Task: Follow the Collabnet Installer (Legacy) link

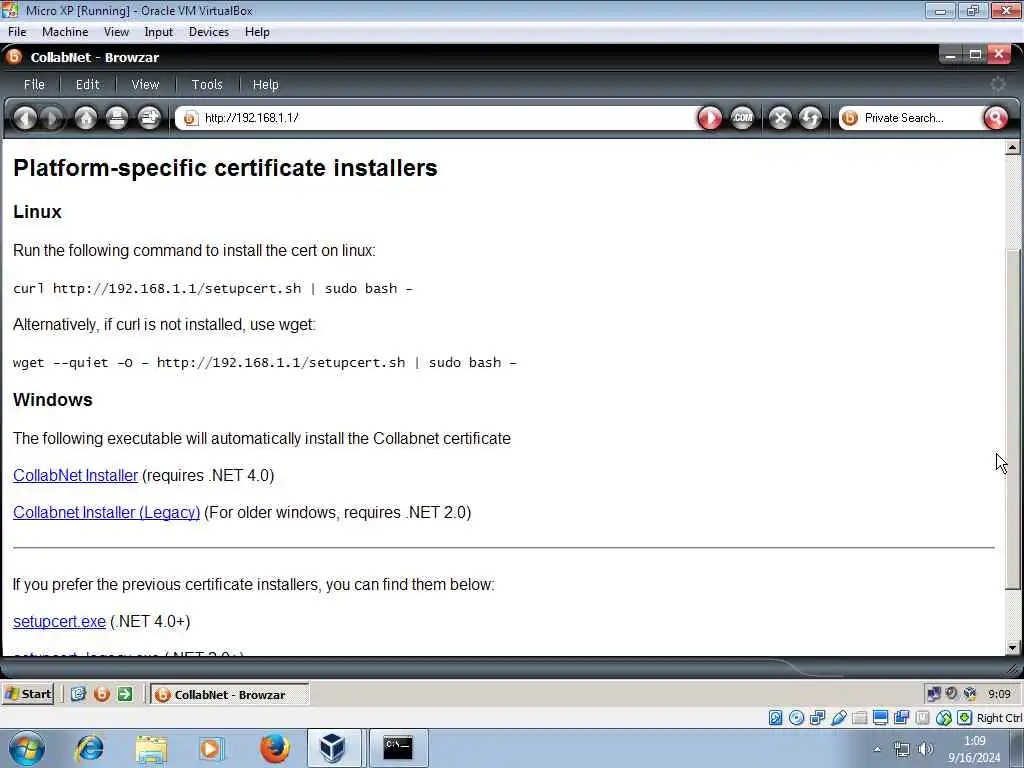Action: point(106,513)
